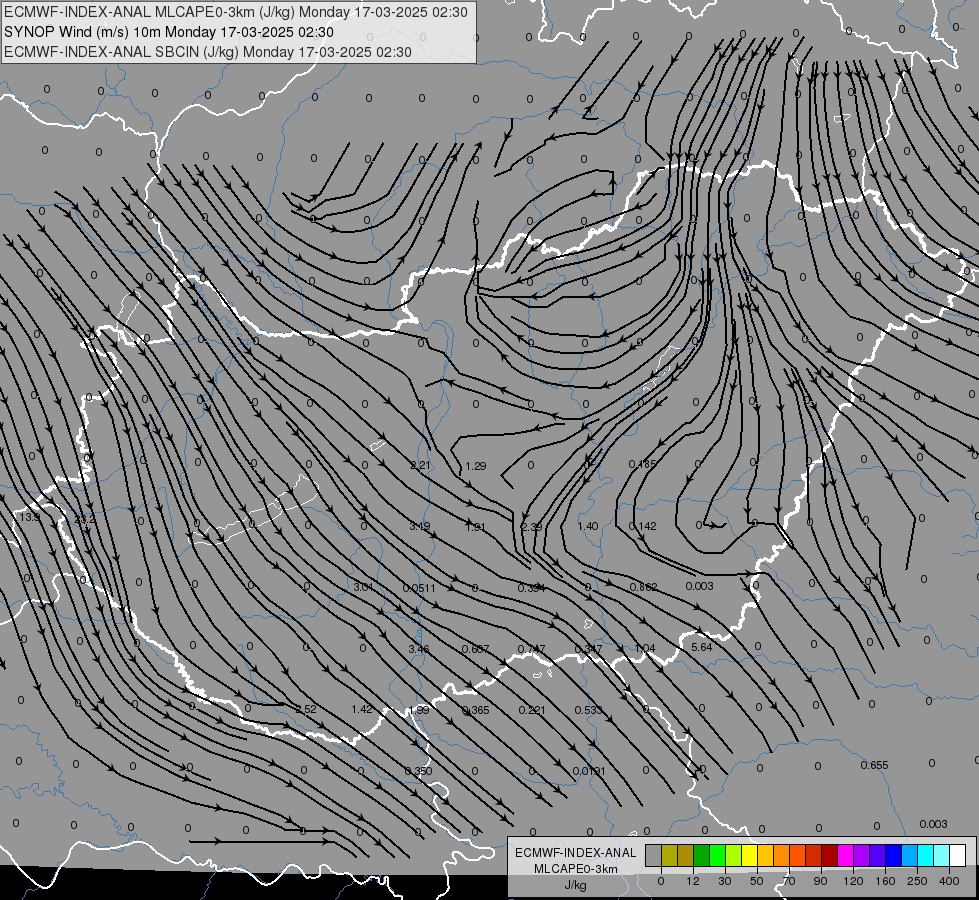
Task: Click the map value 0.0511
Action: point(419,588)
